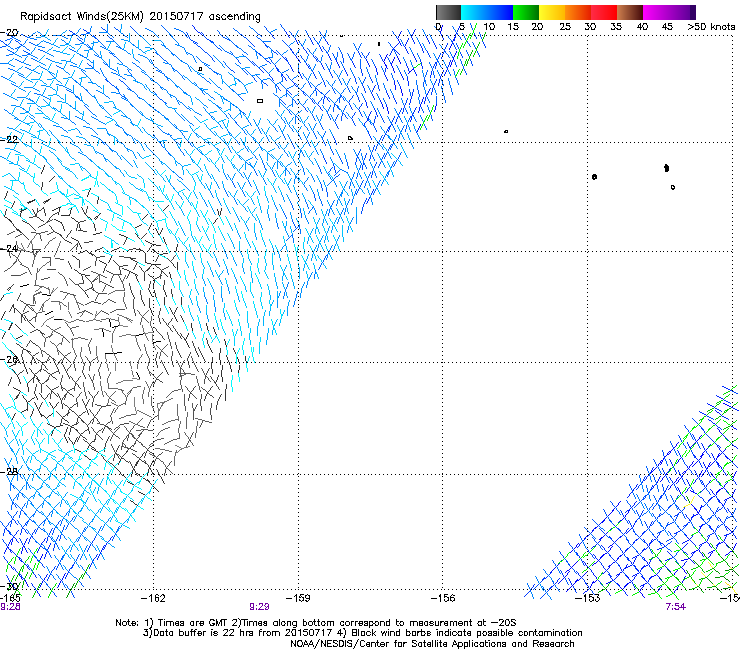
Task: Click the purple '7:54' time label
Action: click(x=676, y=607)
